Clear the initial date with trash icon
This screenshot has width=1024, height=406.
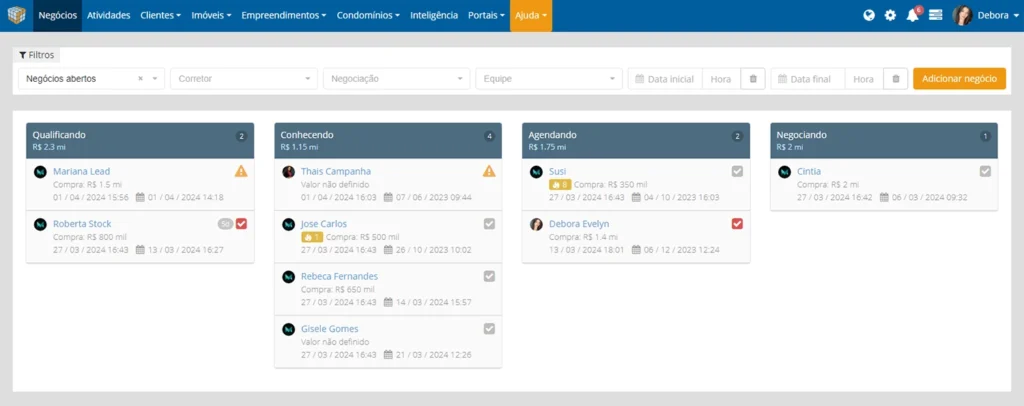753,79
